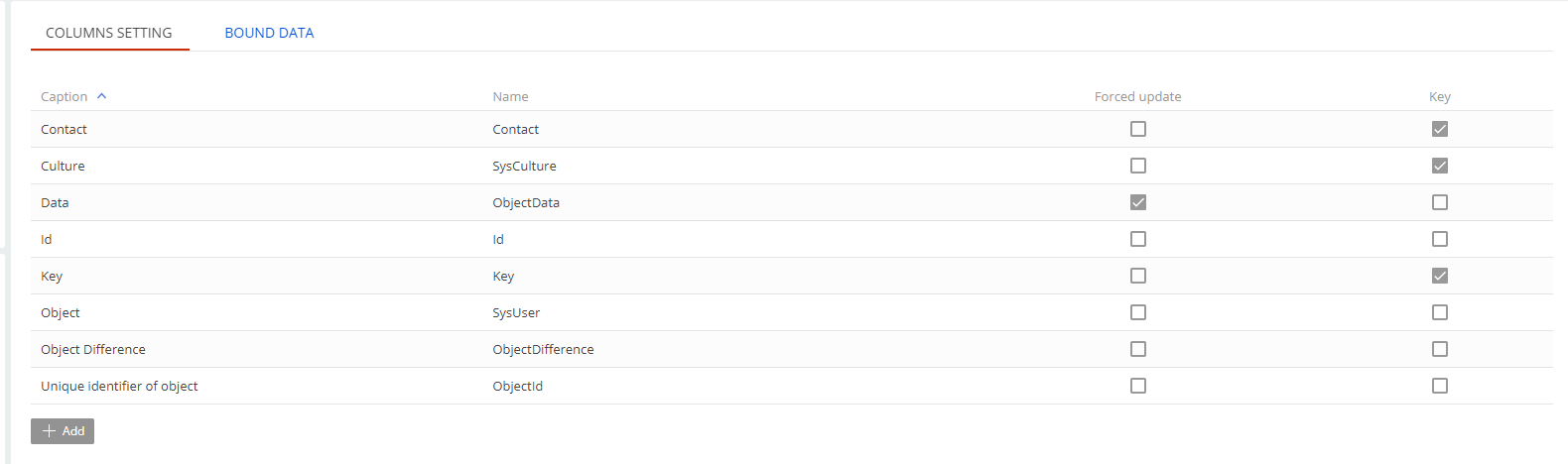This screenshot has height=464, width=1568.
Task: Enable Forced update for ObjectId row
Action: (x=1138, y=386)
